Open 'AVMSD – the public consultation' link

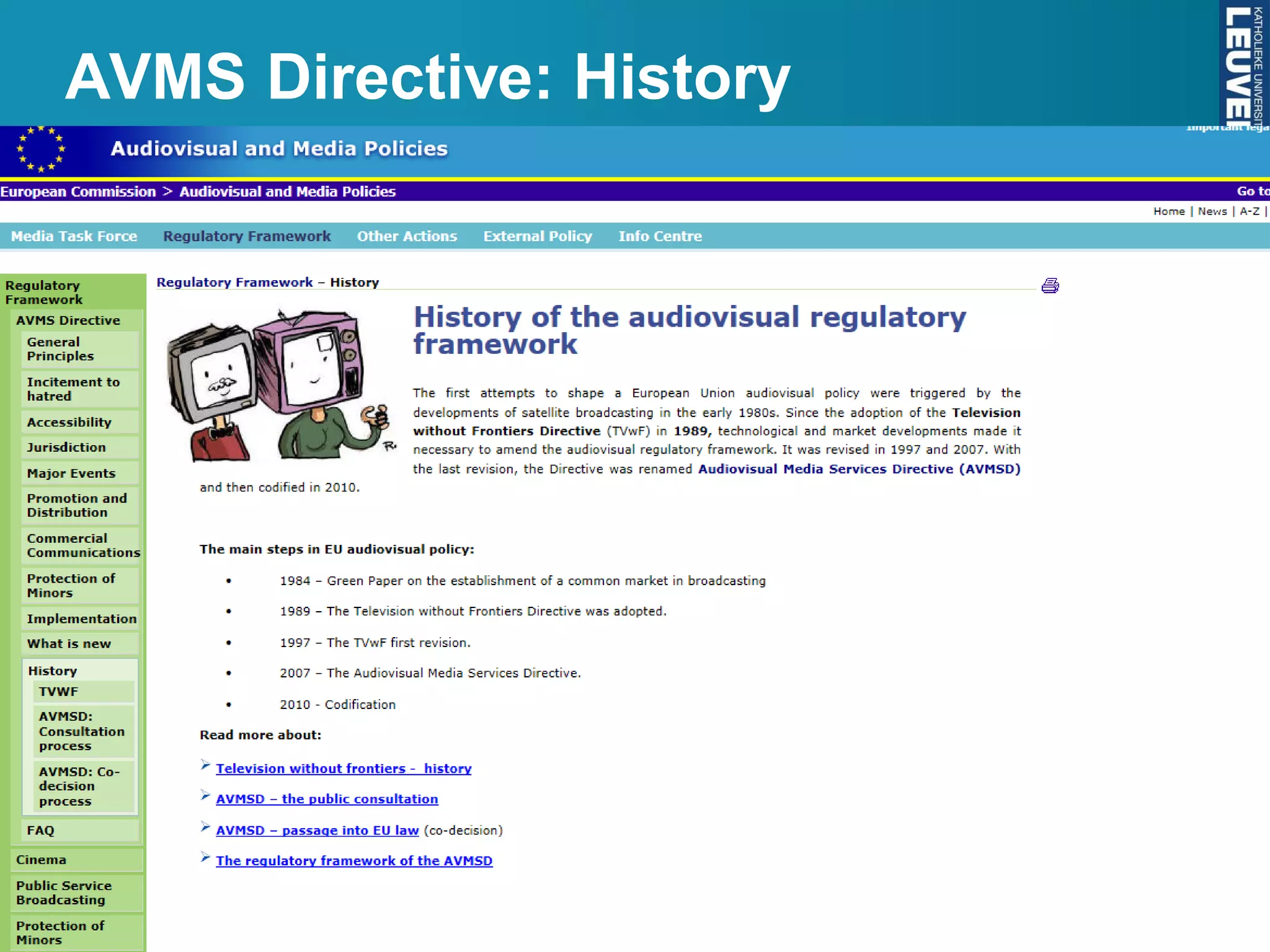click(x=327, y=799)
